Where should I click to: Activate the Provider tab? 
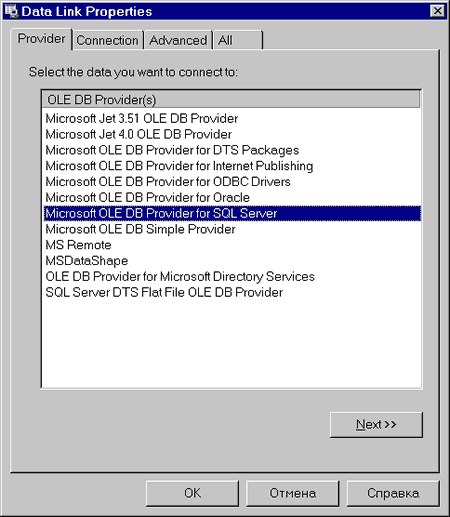41,39
